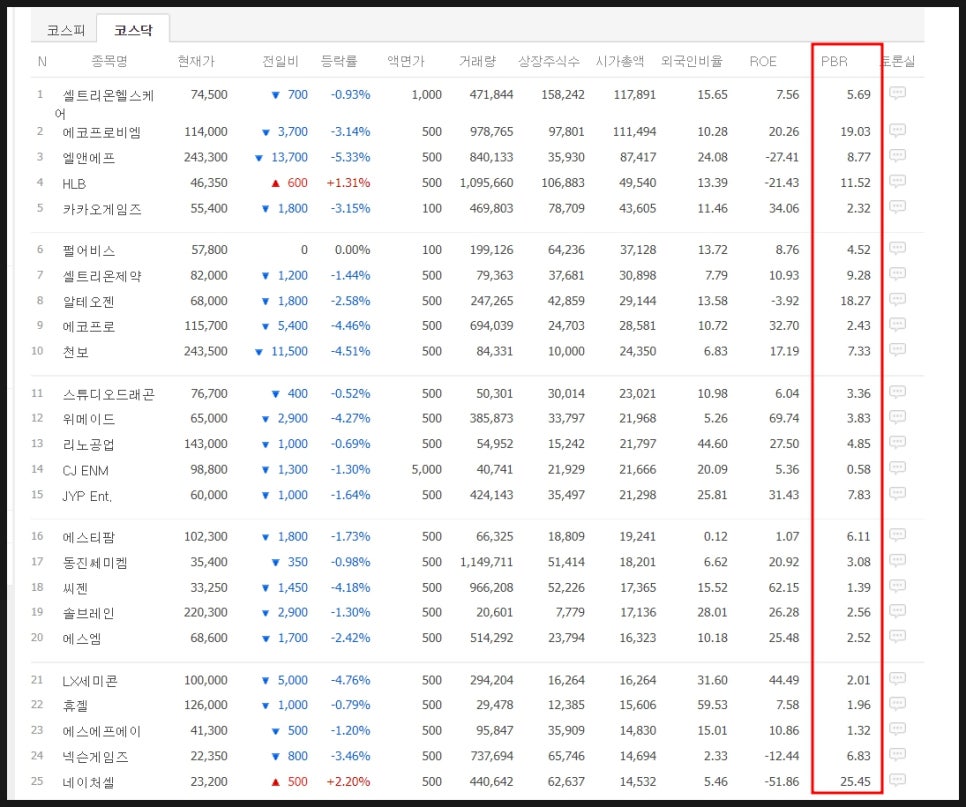Image resolution: width=966 pixels, height=807 pixels.
Task: Click the 시가총액 column header
Action: coord(620,61)
